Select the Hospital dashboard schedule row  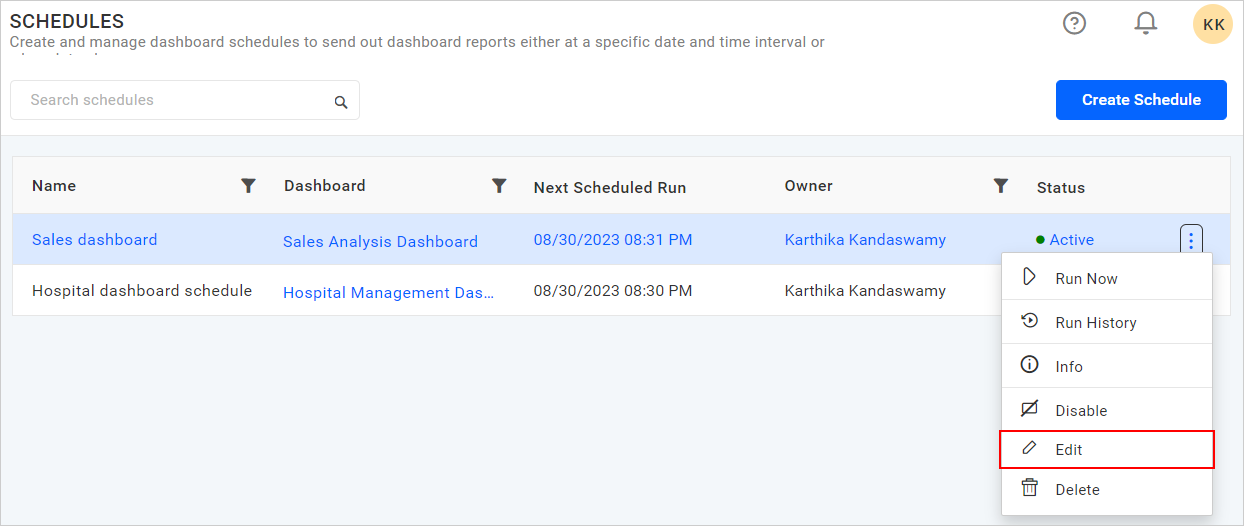tap(142, 291)
